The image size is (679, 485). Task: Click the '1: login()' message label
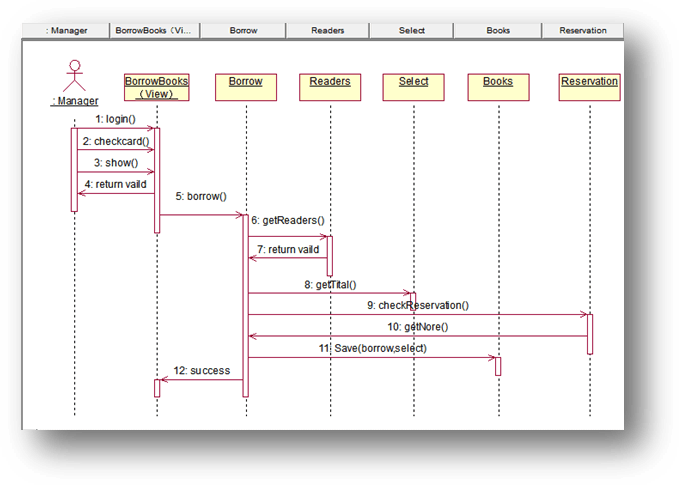coord(115,119)
